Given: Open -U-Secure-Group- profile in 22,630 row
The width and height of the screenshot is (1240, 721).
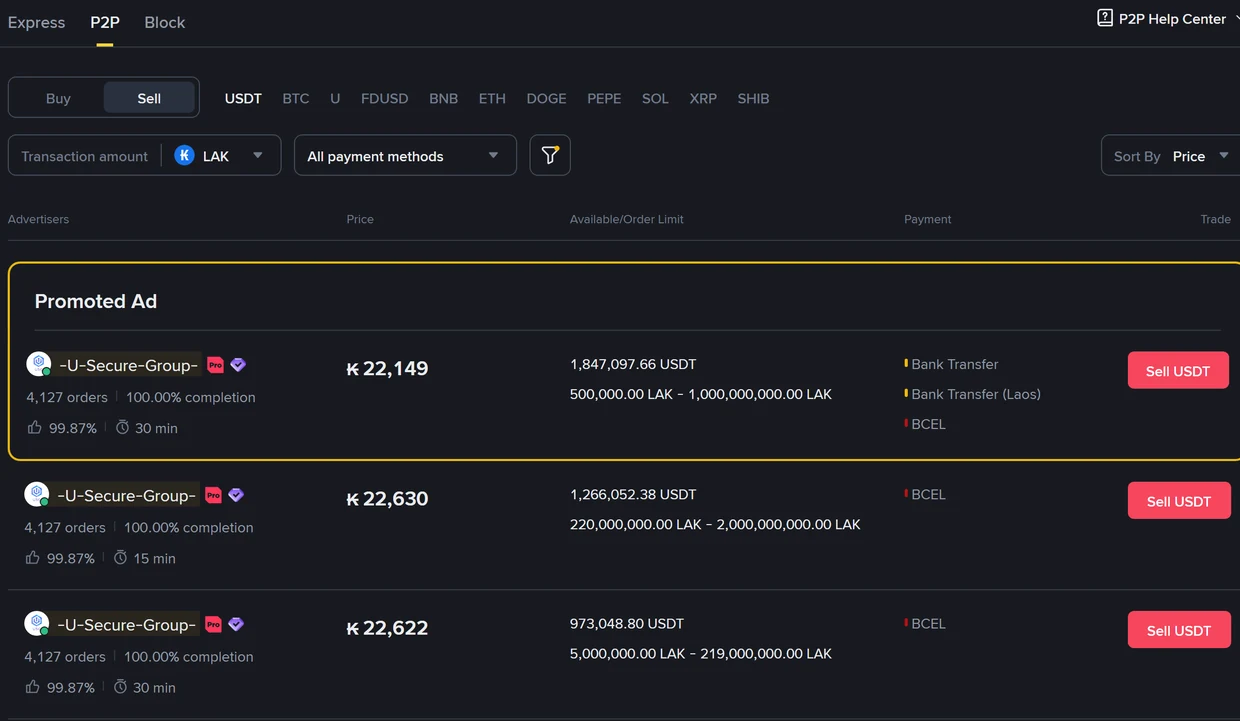Looking at the screenshot, I should click(x=126, y=495).
